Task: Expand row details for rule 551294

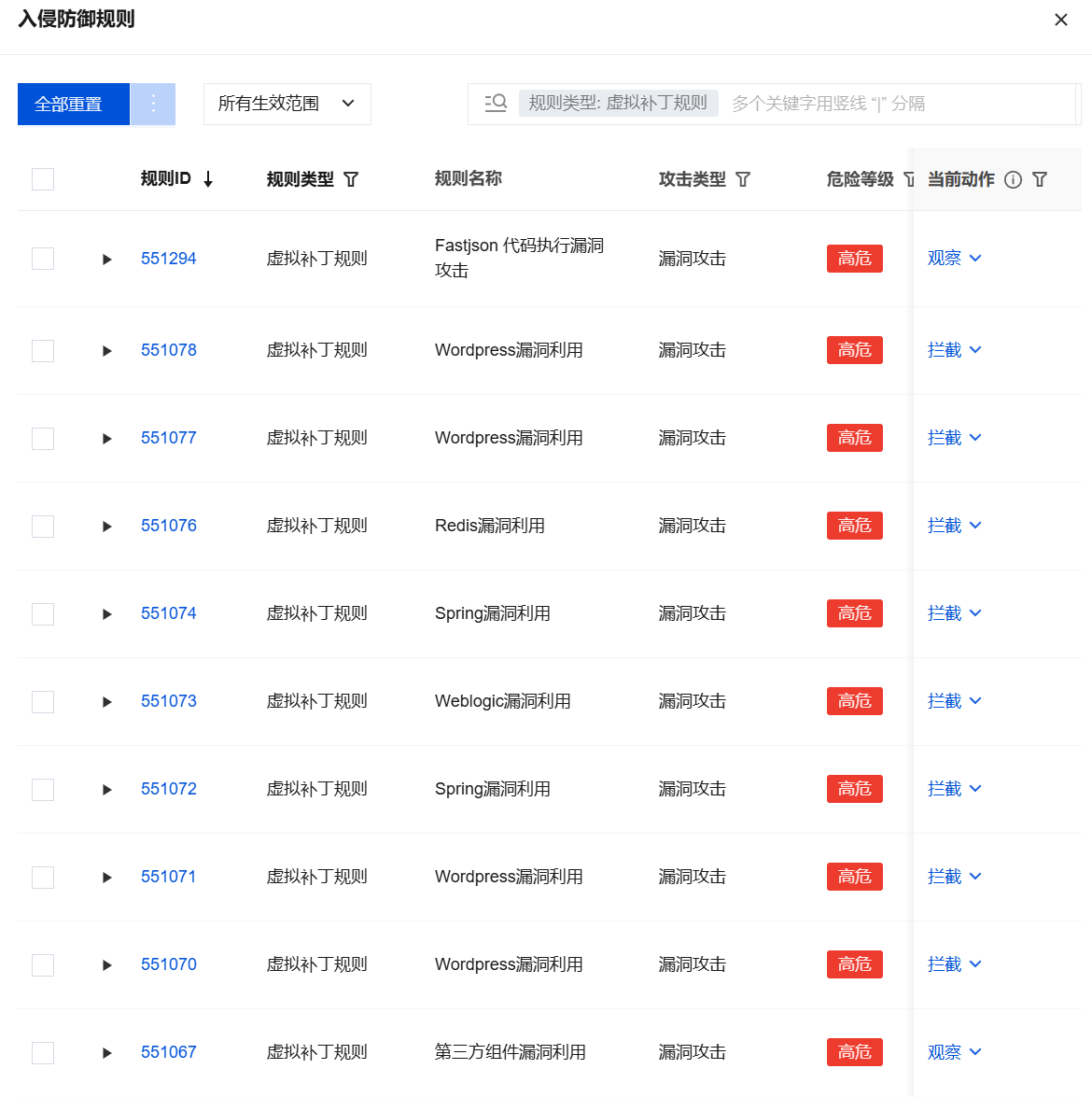Action: (x=106, y=260)
